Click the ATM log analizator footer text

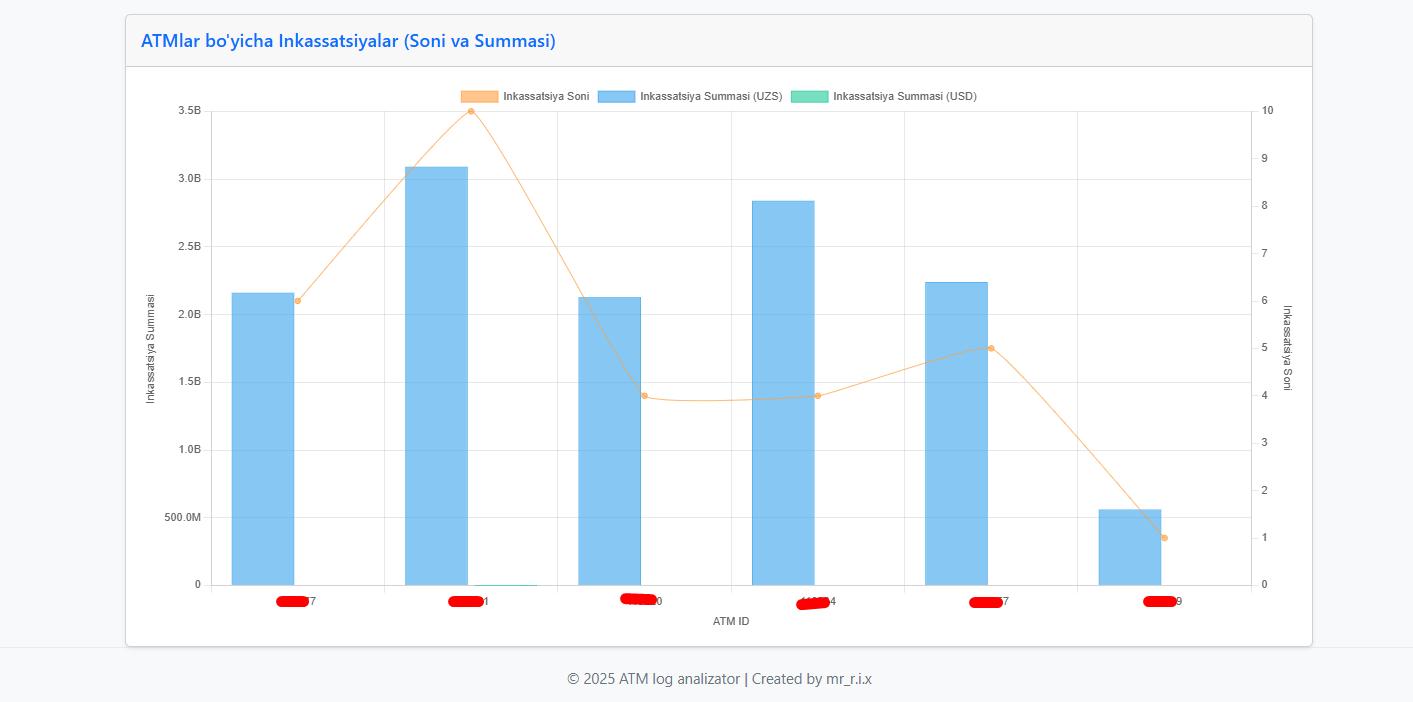719,678
